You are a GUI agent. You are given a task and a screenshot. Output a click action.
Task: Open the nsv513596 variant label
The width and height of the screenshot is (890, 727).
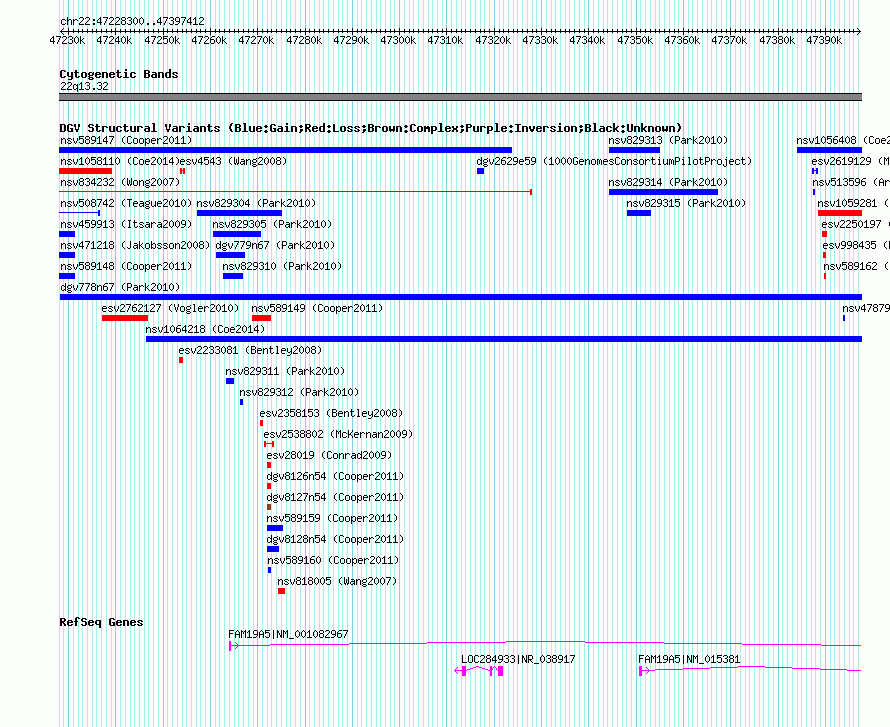[851, 182]
